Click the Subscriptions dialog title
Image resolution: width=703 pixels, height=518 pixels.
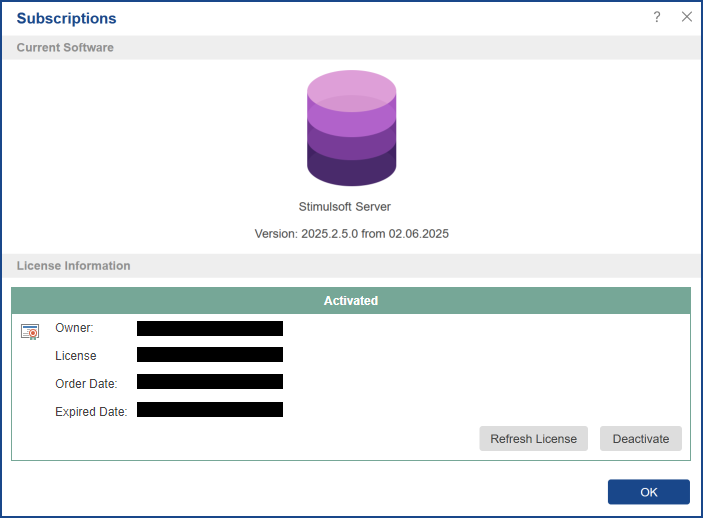click(x=66, y=19)
